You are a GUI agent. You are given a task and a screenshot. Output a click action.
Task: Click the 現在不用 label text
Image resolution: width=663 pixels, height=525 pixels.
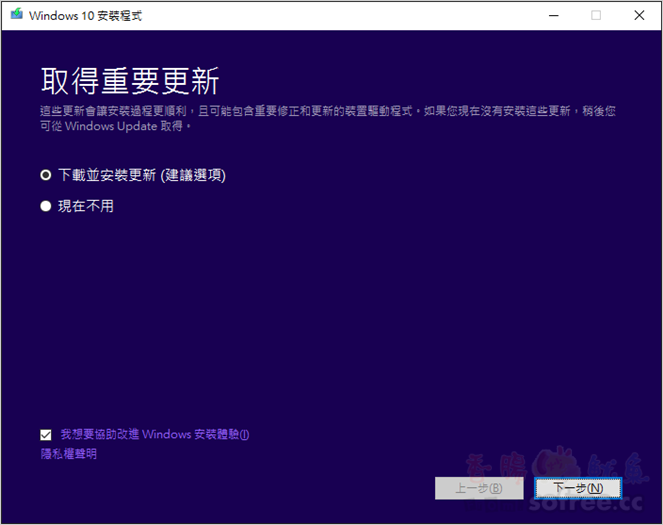click(x=86, y=206)
